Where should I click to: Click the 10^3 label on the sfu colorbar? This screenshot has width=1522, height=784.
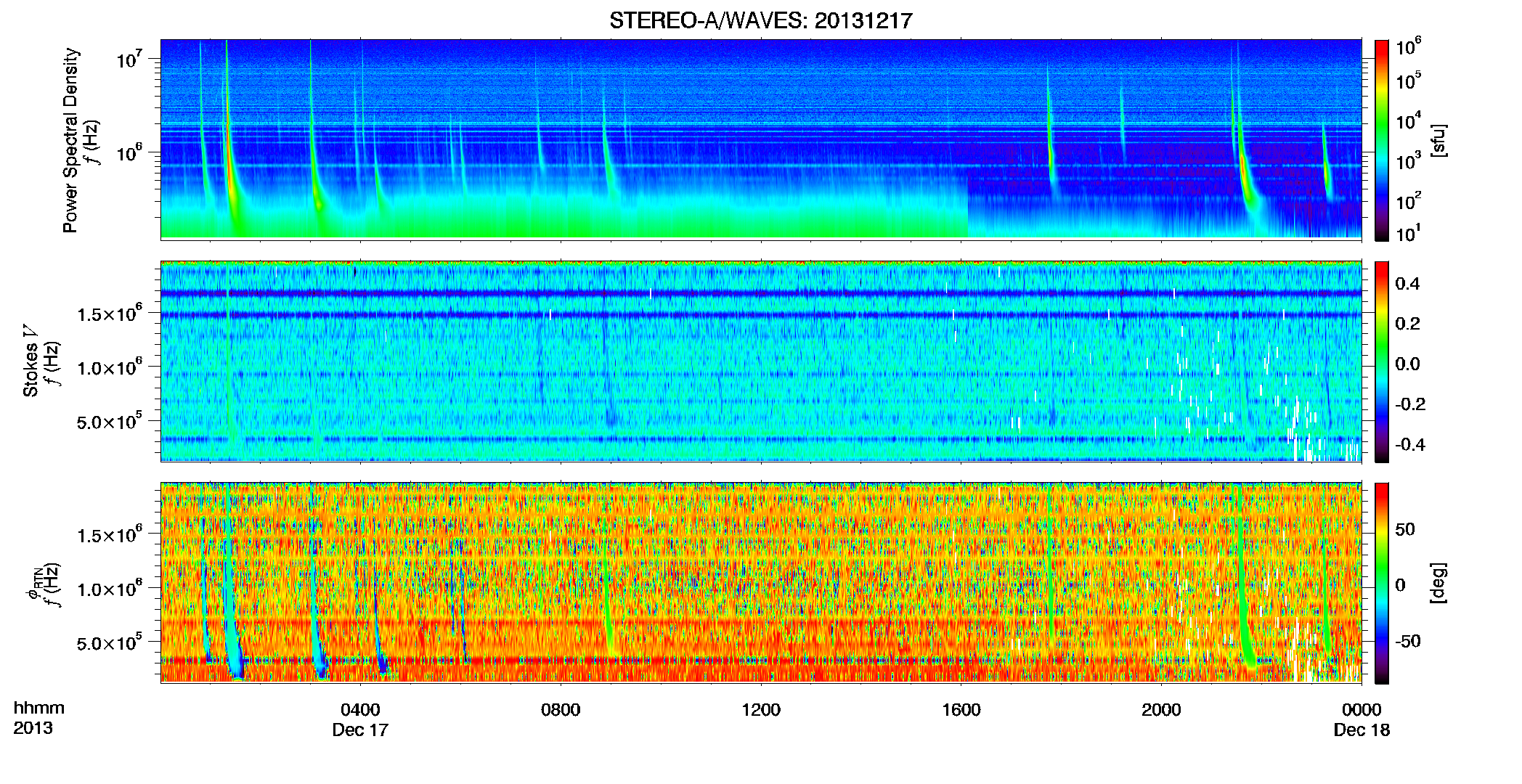(x=1409, y=160)
